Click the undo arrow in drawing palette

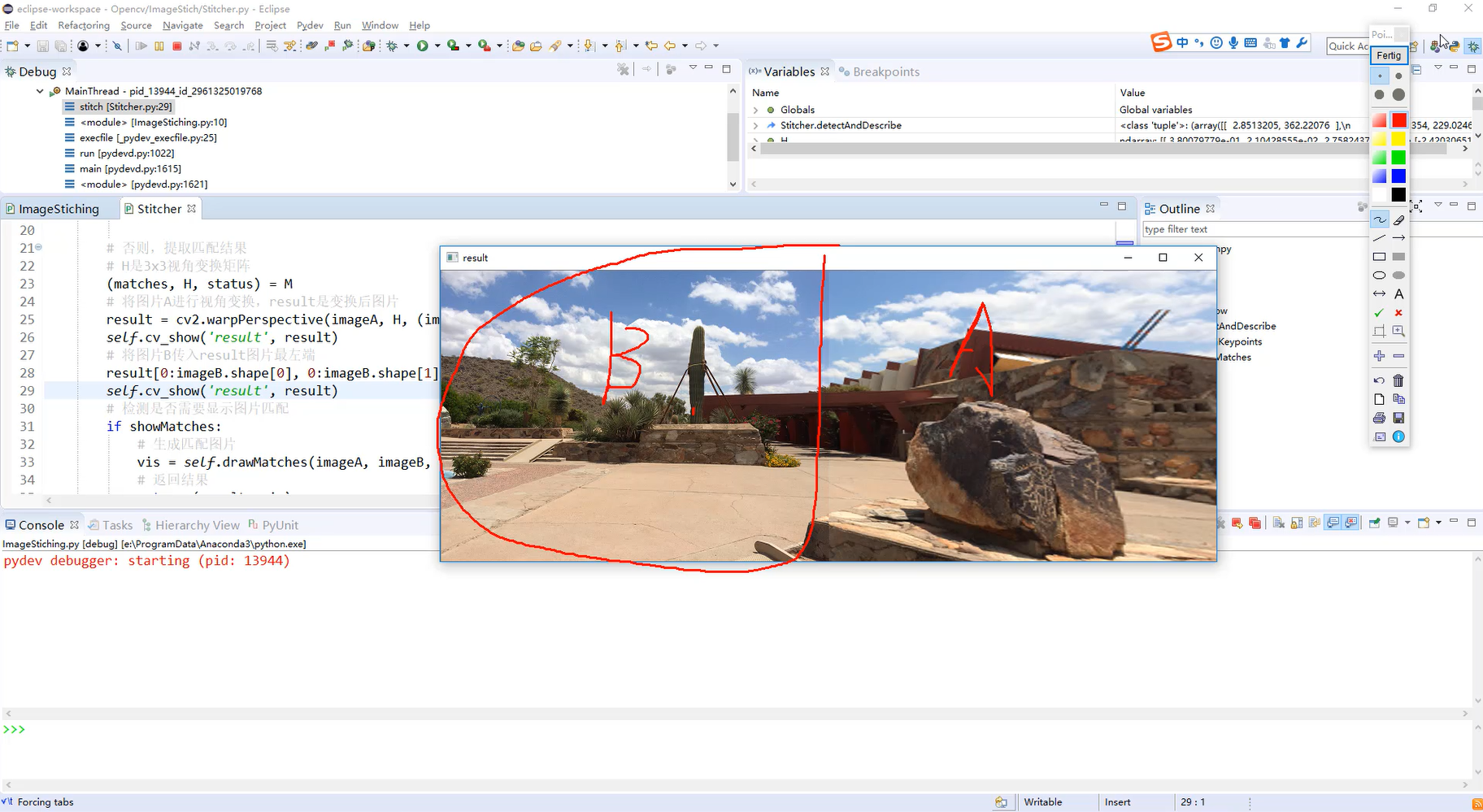coord(1380,380)
